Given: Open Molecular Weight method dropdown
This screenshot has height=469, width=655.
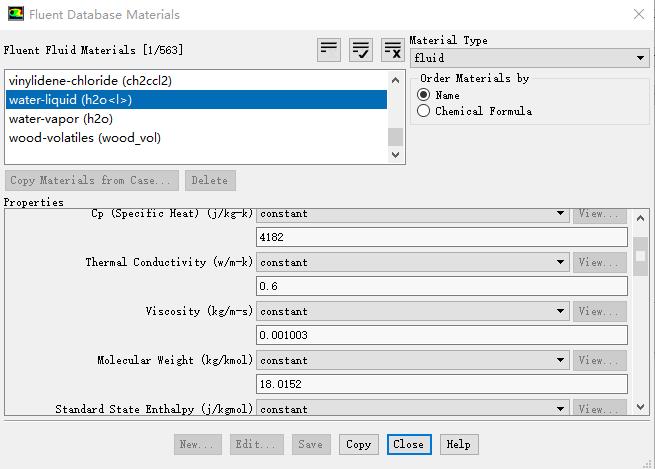Looking at the screenshot, I should pos(413,360).
